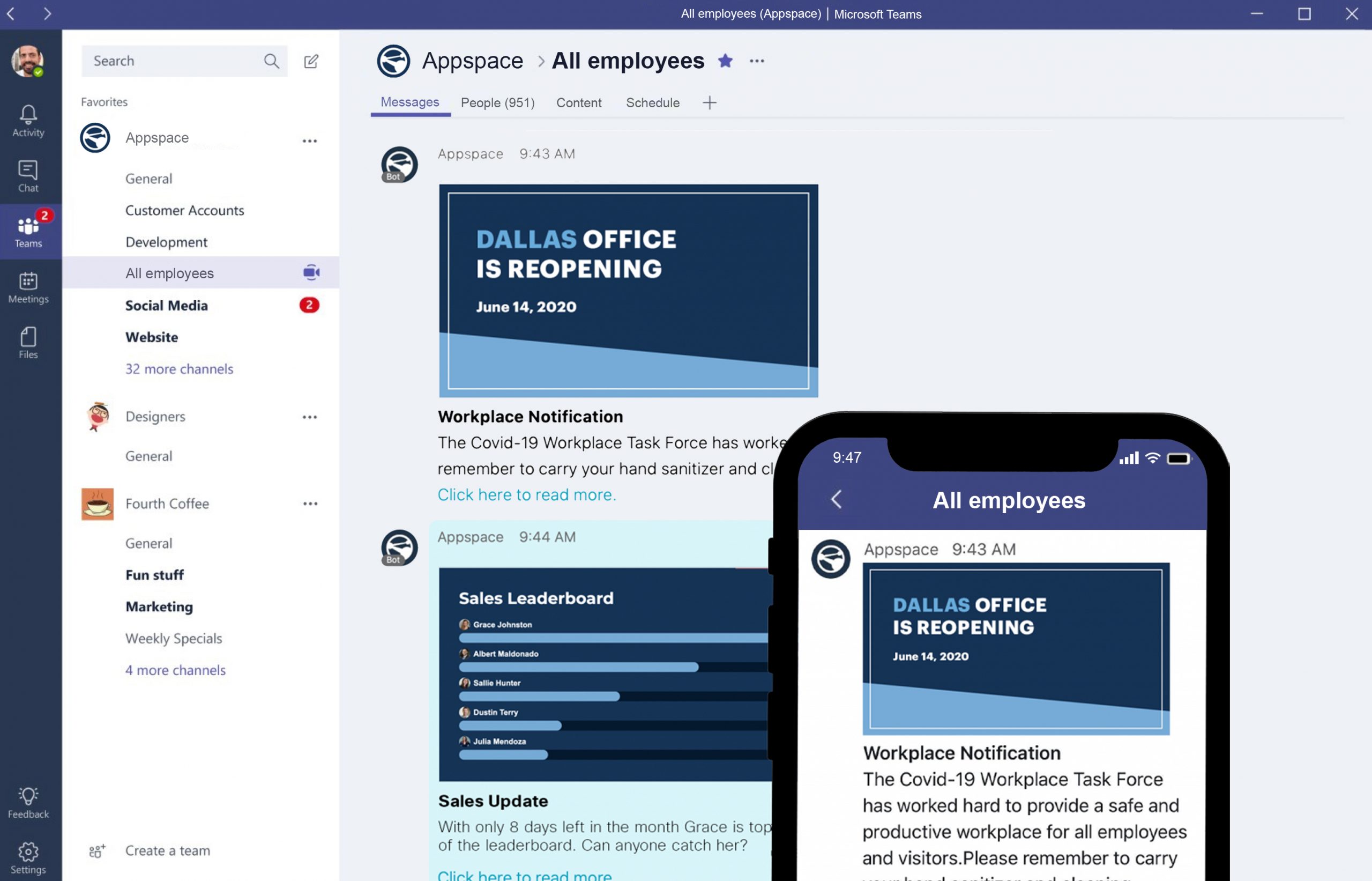Switch to the Messages tab
This screenshot has height=881, width=1372.
point(410,102)
